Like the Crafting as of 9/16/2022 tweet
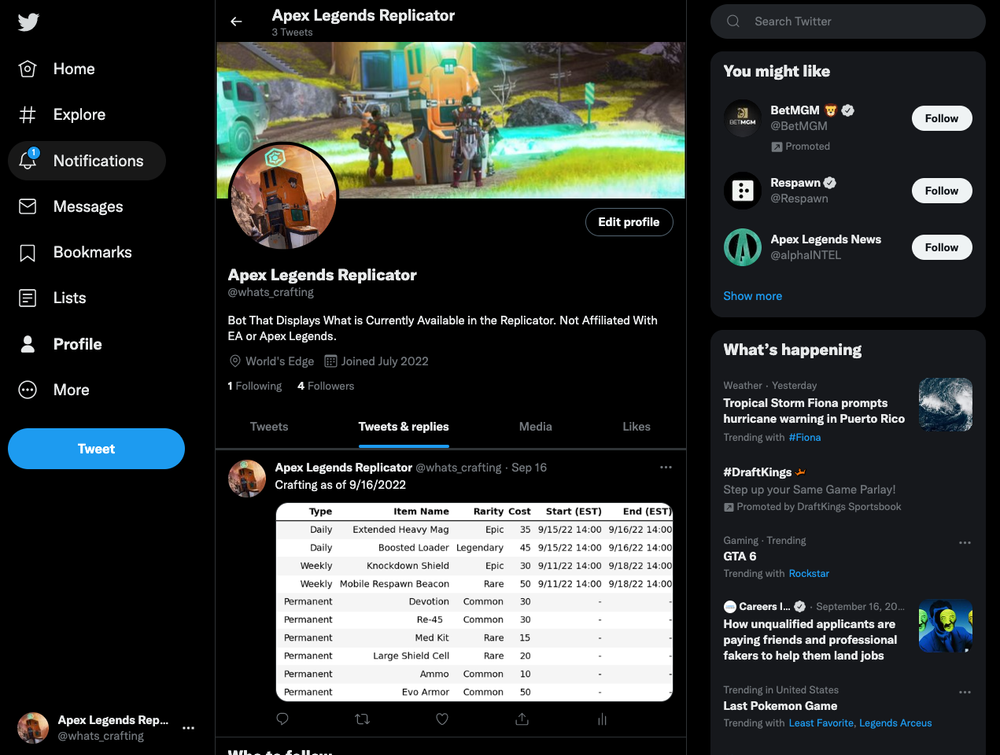The image size is (1000, 755). [x=442, y=719]
